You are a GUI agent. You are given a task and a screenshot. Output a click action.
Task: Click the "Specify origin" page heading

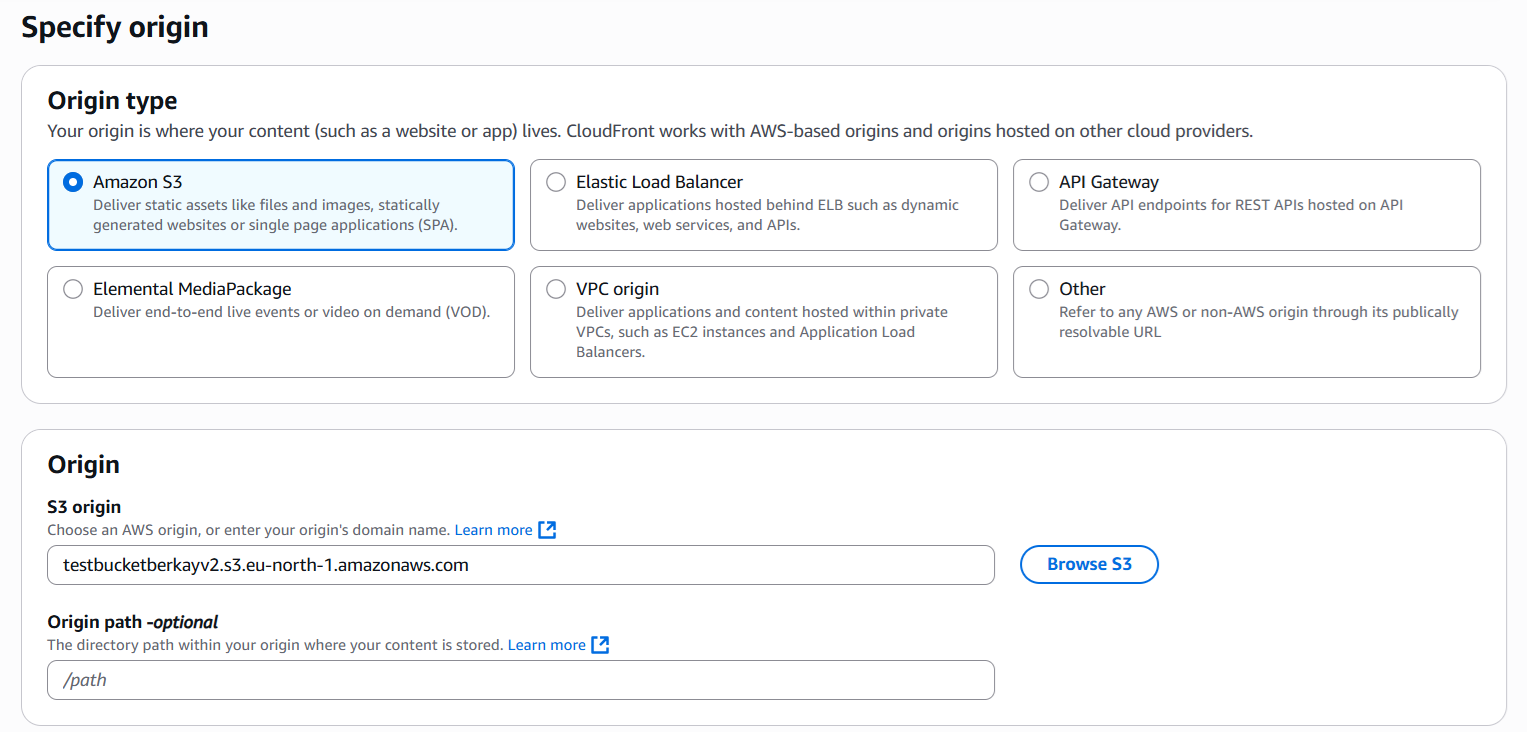point(115,27)
